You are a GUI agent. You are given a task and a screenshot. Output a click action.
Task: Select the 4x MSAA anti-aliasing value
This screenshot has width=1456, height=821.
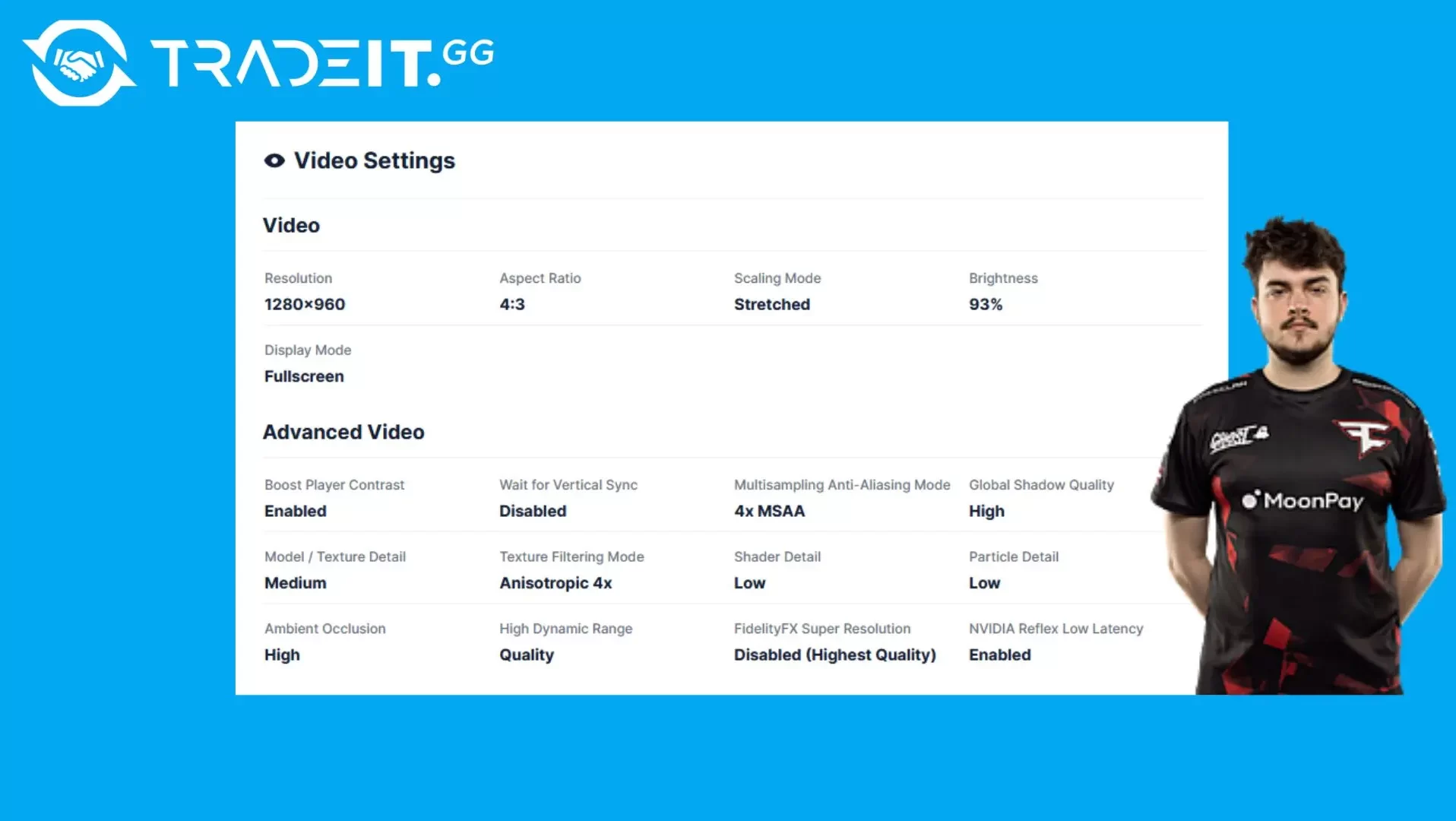click(x=770, y=511)
